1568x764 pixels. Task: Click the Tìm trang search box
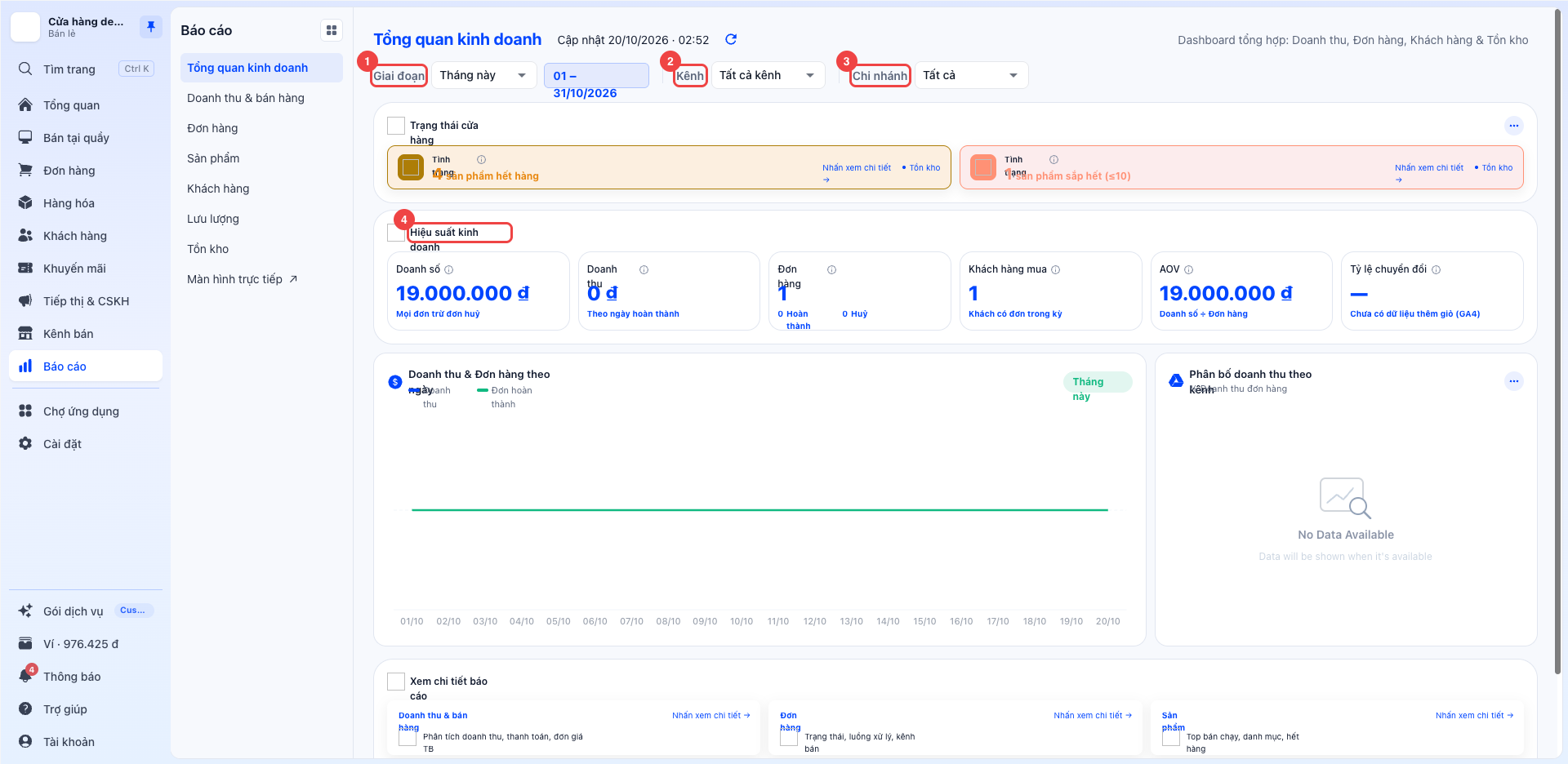point(86,69)
